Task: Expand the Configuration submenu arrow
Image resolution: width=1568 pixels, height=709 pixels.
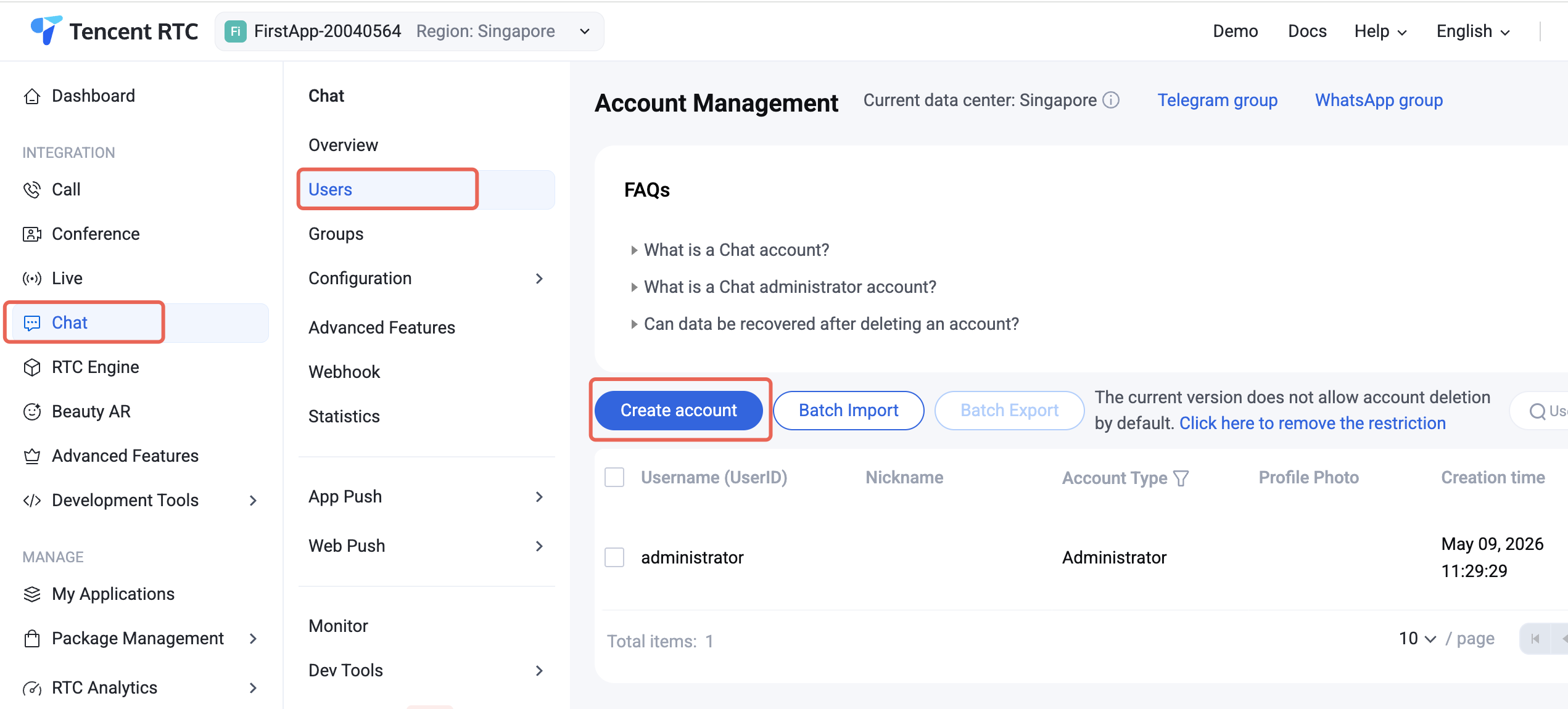Action: tap(539, 279)
